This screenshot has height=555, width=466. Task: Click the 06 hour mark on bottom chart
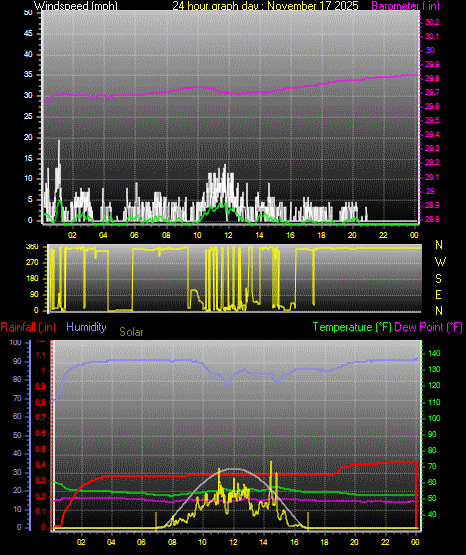pyautogui.click(x=141, y=542)
